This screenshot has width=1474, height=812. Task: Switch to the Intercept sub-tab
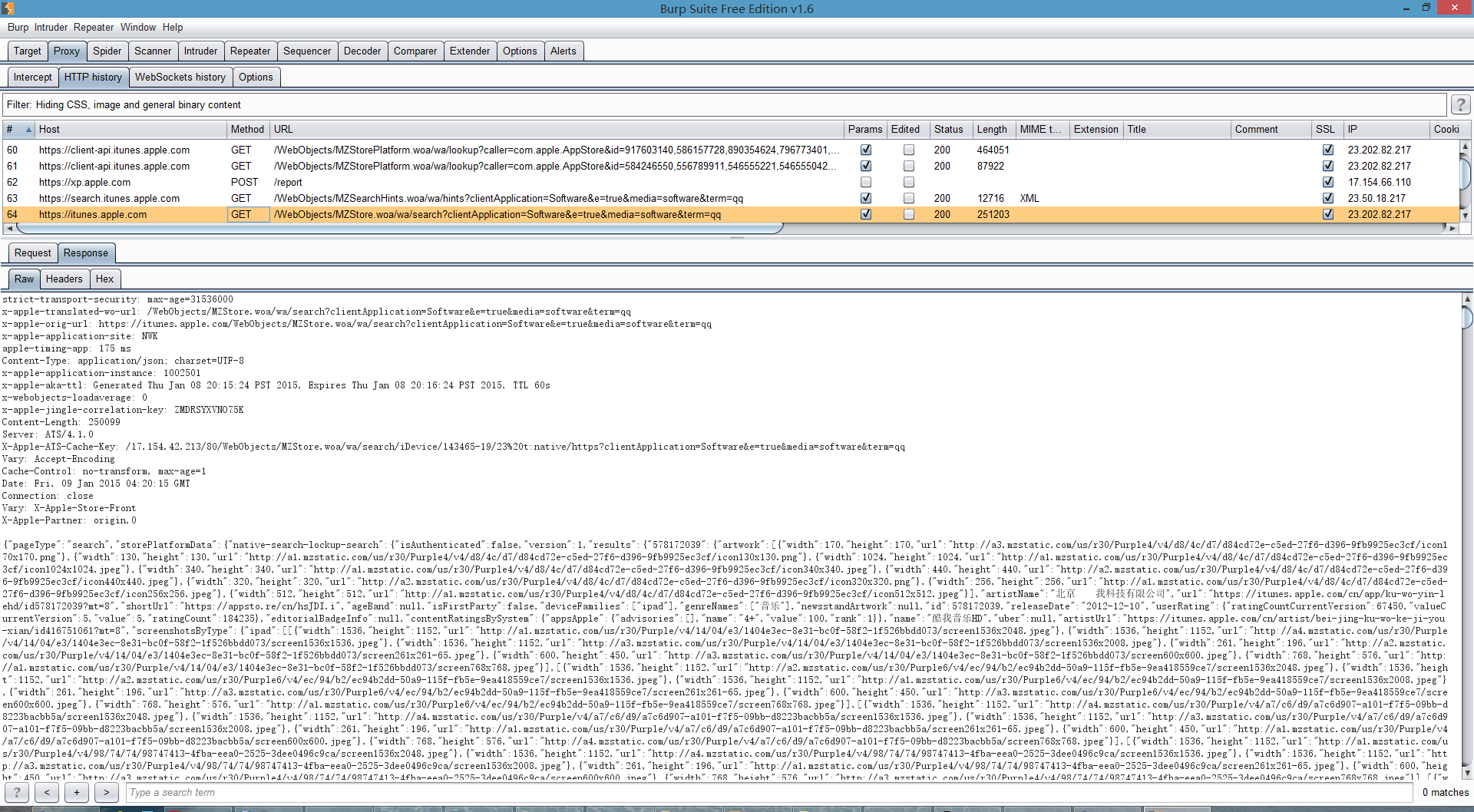33,78
